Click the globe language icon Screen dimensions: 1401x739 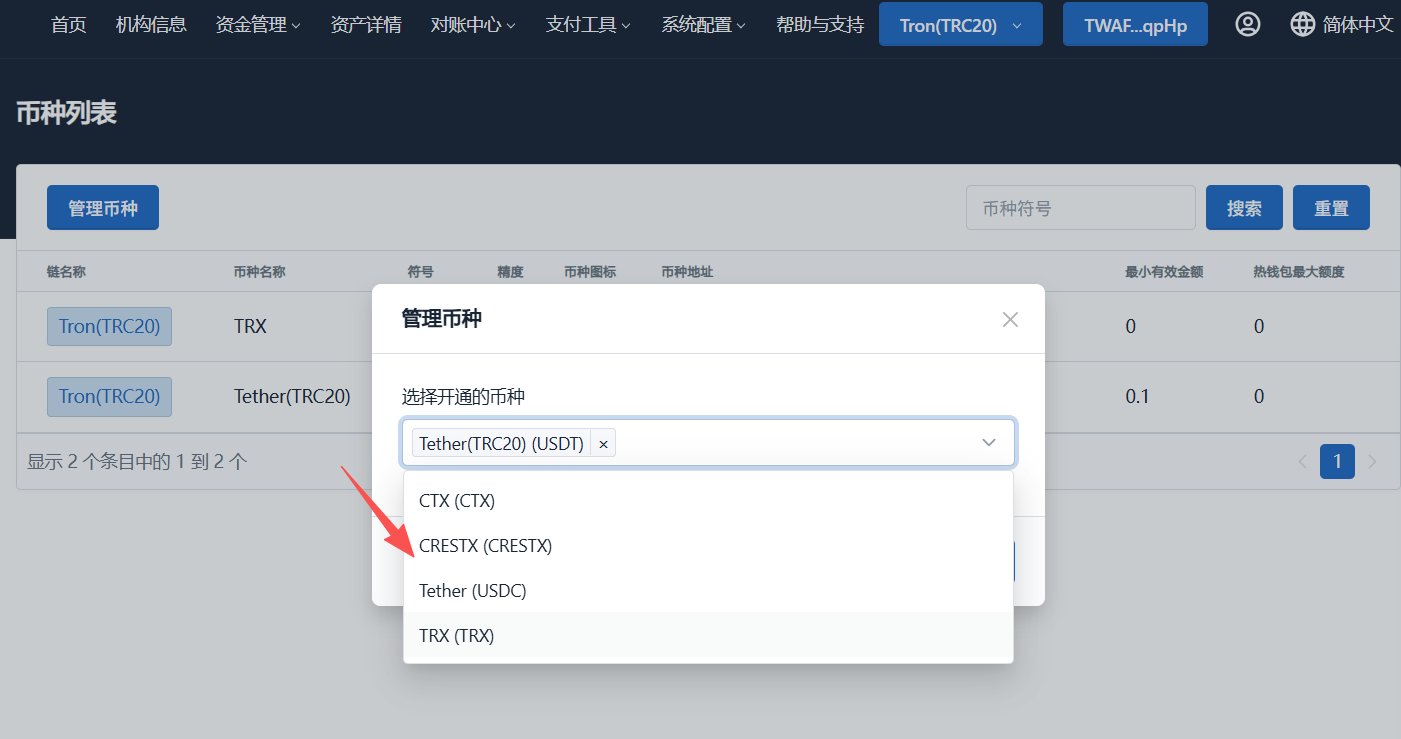pos(1302,23)
